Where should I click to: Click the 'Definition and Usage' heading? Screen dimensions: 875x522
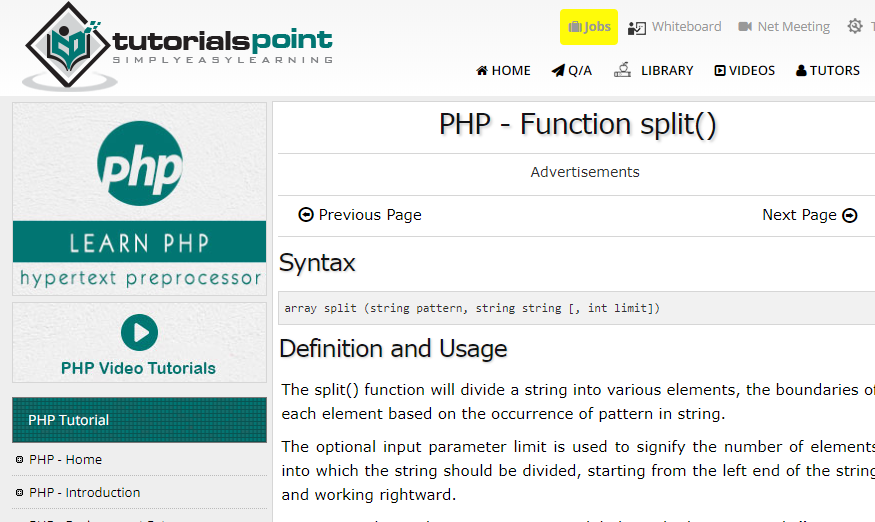point(393,349)
